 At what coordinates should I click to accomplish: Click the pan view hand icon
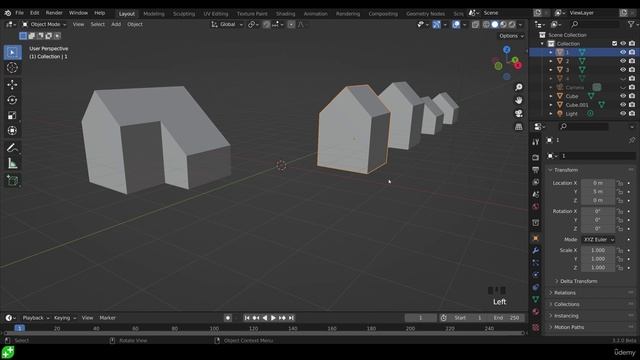pos(518,100)
